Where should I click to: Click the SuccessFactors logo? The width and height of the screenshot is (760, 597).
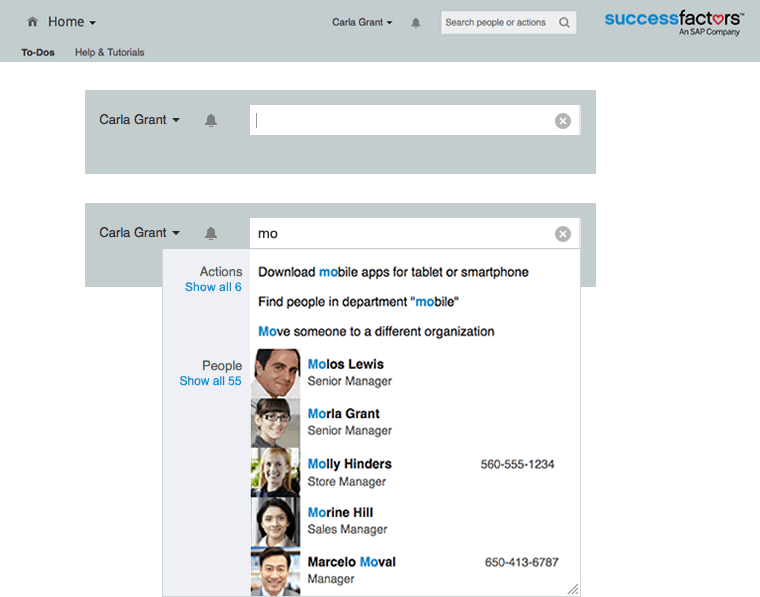(674, 23)
